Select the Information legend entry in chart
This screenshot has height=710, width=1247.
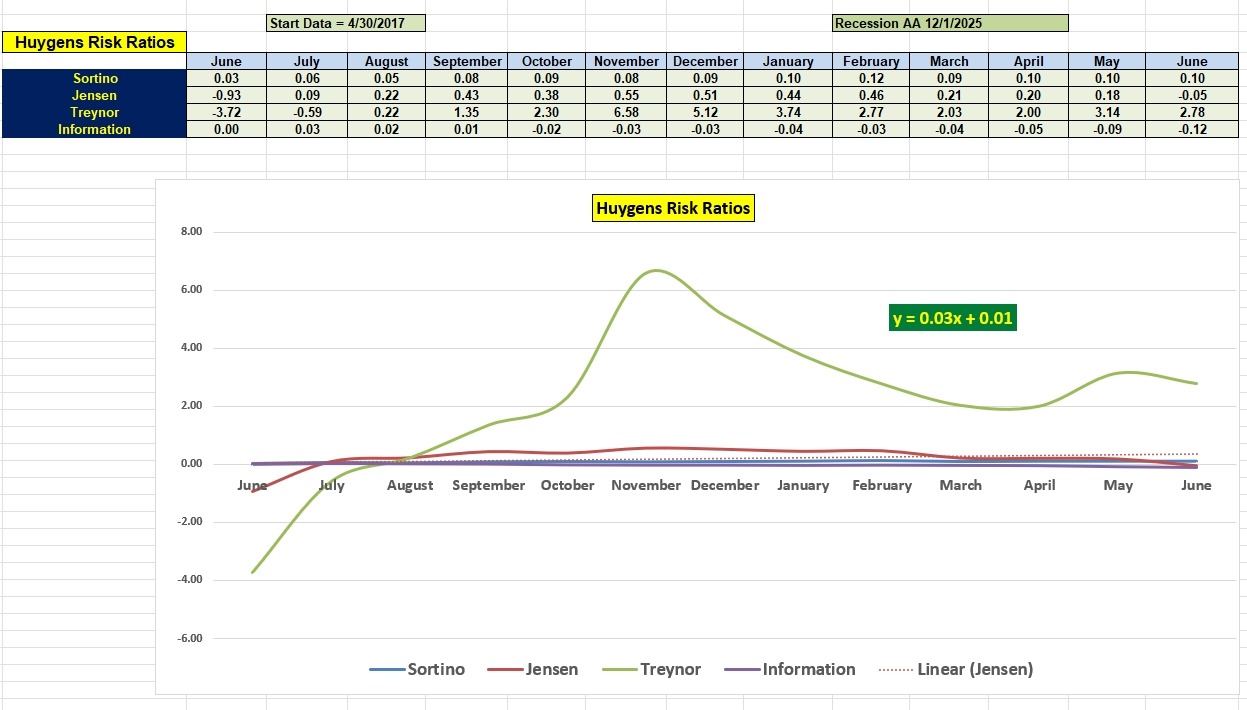pos(789,669)
